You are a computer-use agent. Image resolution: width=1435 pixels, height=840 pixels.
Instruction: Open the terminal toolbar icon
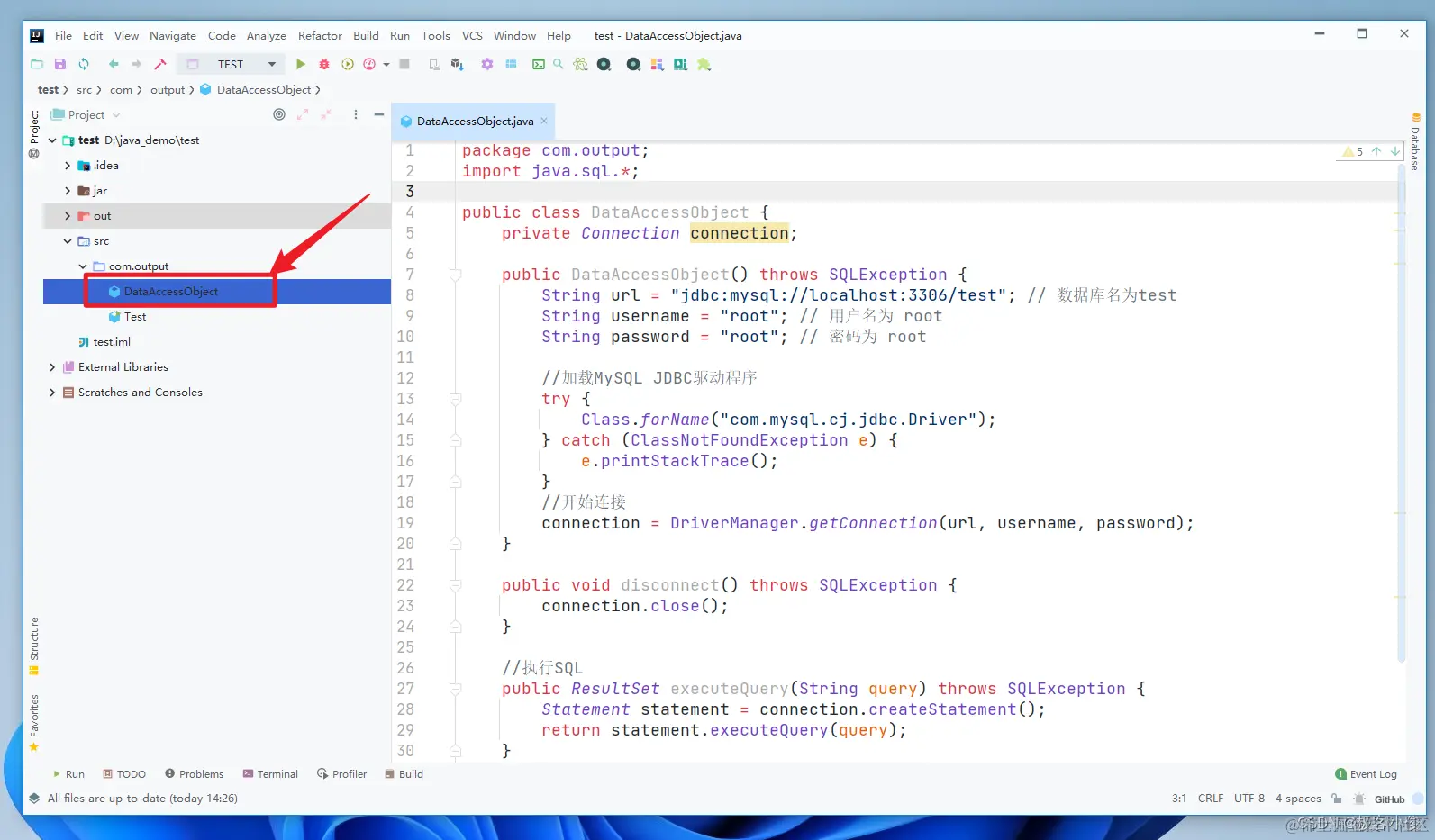(538, 64)
